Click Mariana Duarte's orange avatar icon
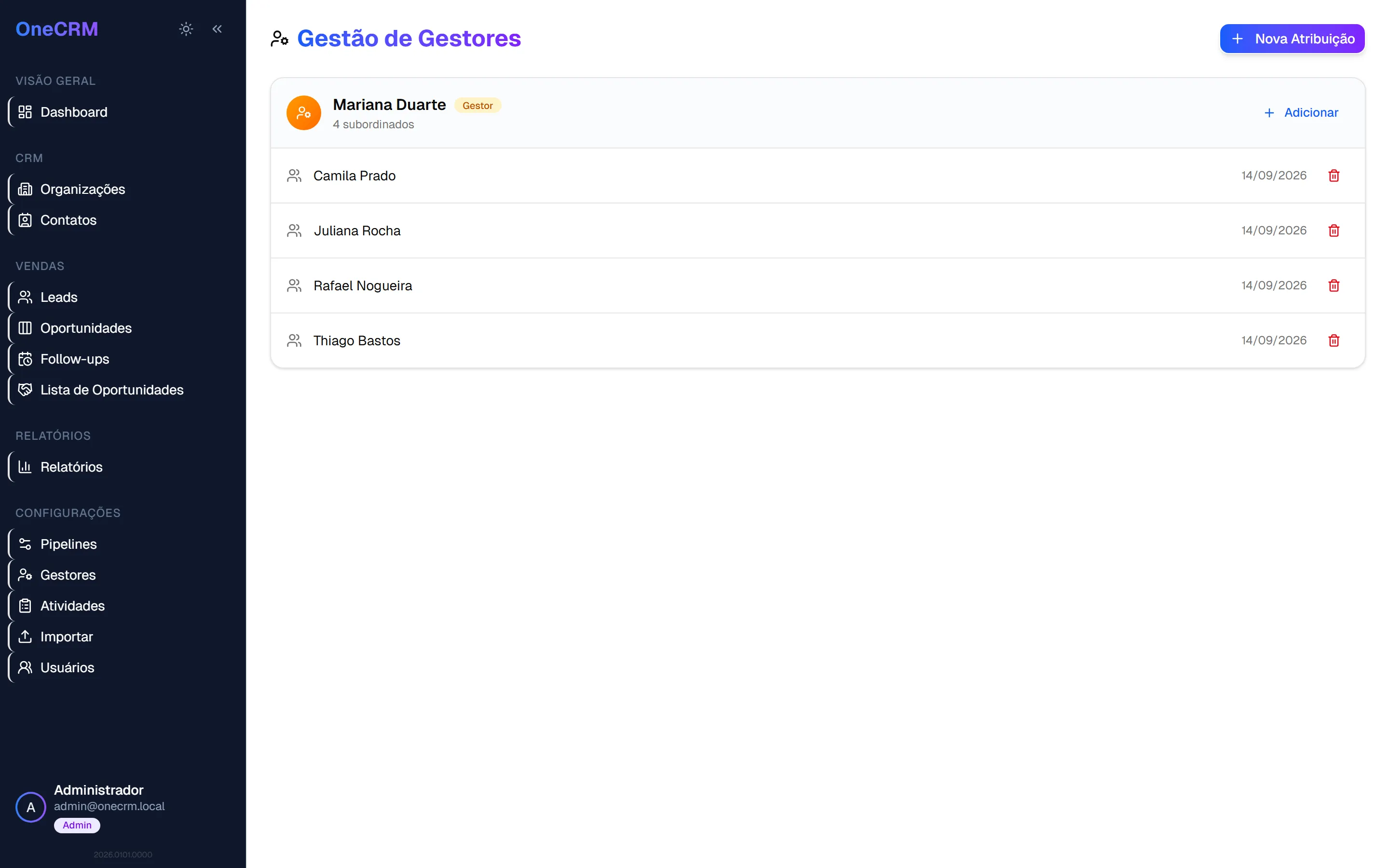The height and width of the screenshot is (868, 1389). [x=304, y=112]
